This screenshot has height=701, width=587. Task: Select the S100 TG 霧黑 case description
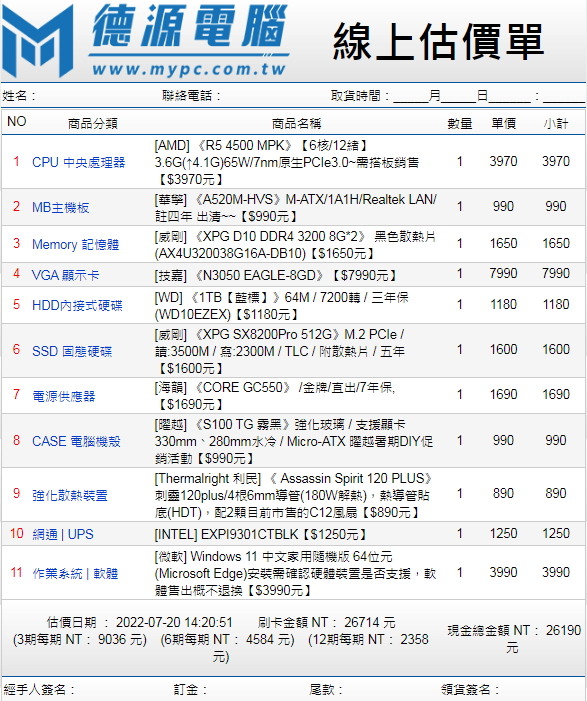tap(294, 441)
